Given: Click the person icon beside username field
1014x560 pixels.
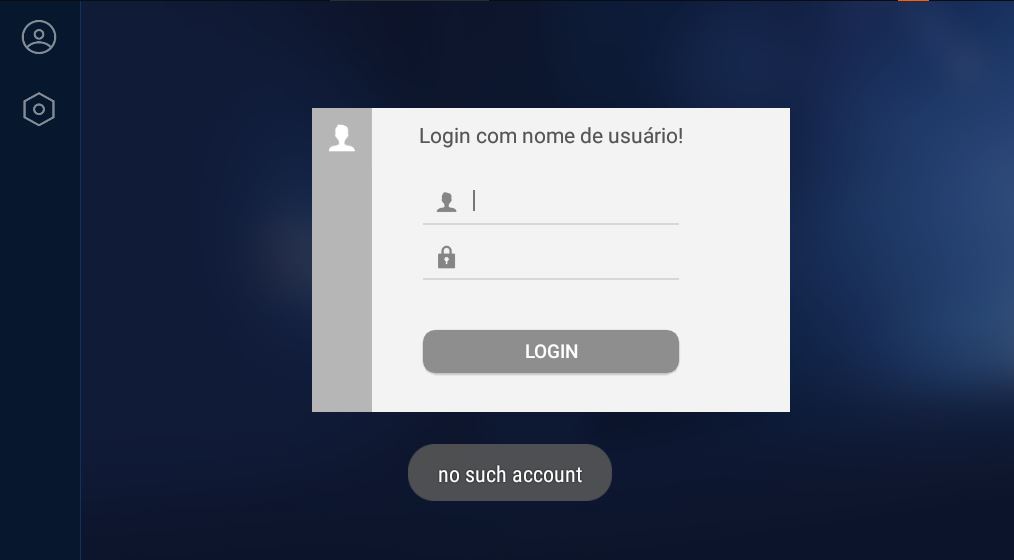Looking at the screenshot, I should pyautogui.click(x=446, y=202).
